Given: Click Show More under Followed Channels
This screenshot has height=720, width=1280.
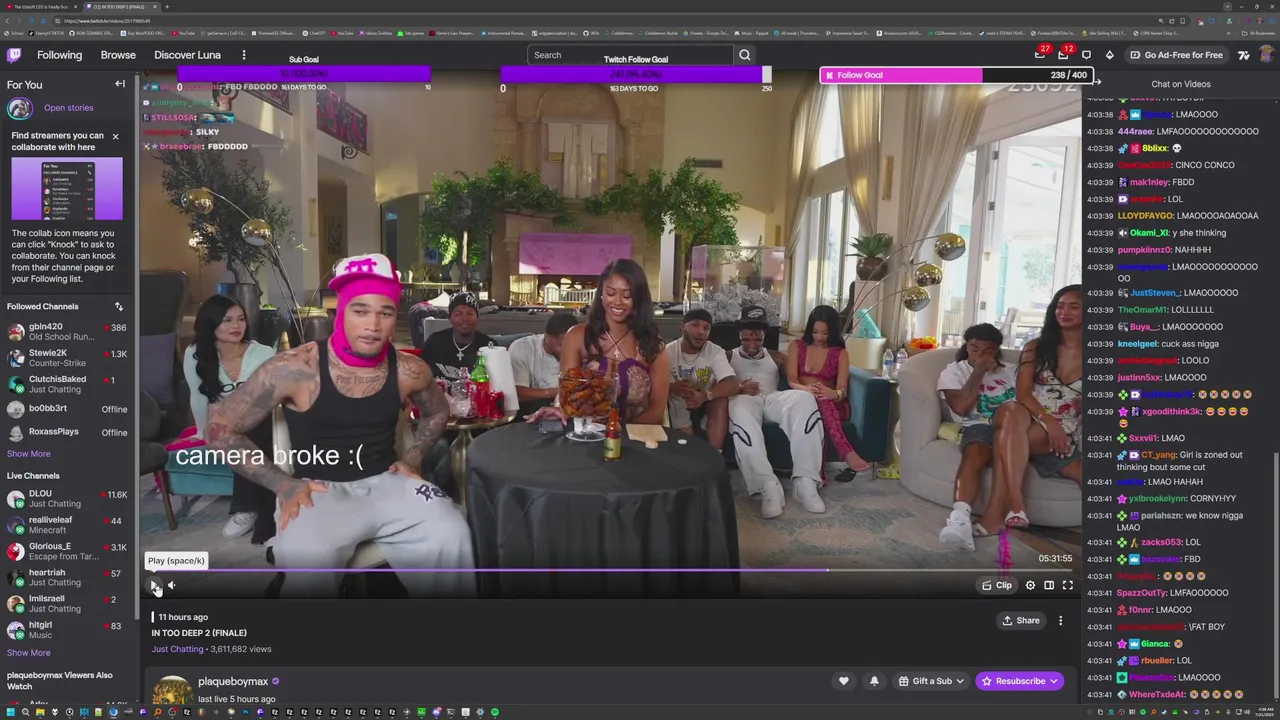Looking at the screenshot, I should click(28, 454).
